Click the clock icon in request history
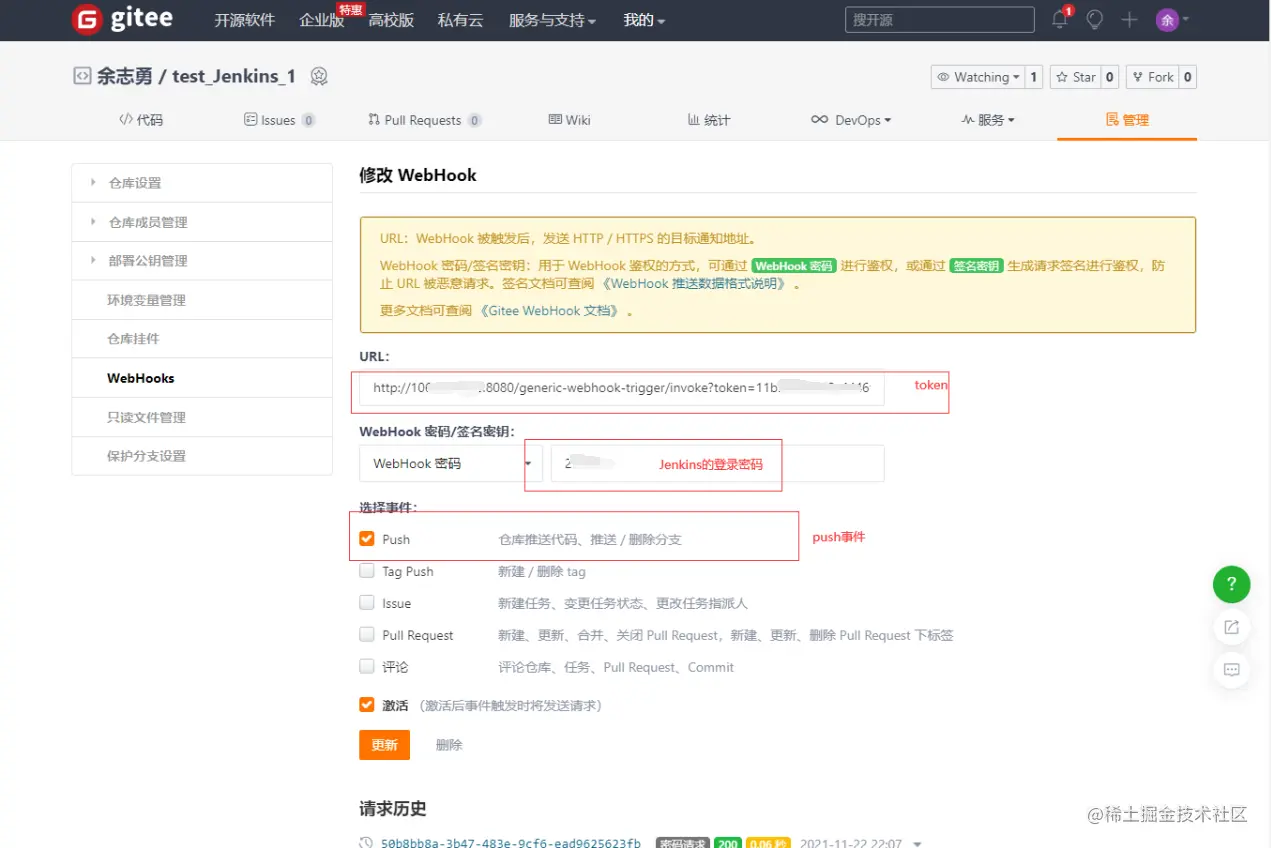 coord(366,842)
